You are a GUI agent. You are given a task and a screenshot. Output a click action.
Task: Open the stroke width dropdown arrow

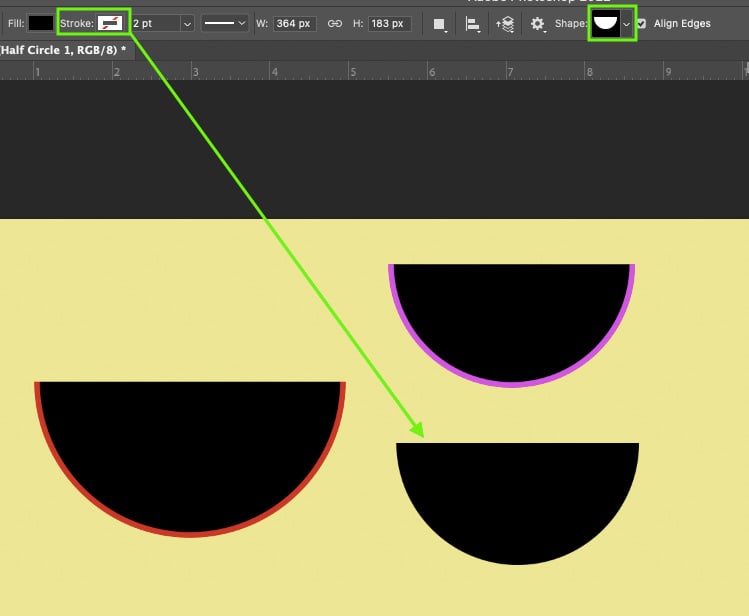click(x=187, y=23)
